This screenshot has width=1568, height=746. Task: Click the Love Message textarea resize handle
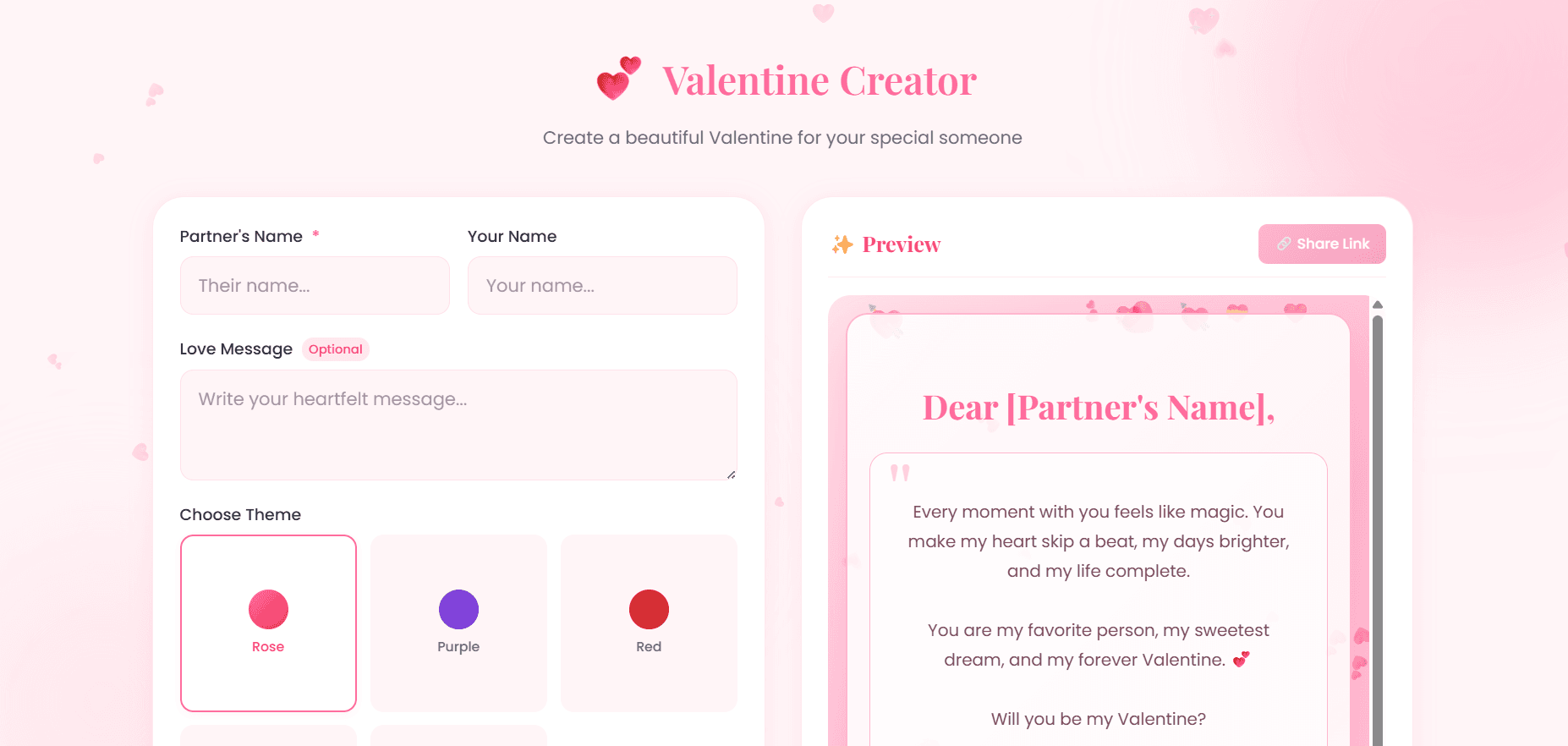coord(731,474)
